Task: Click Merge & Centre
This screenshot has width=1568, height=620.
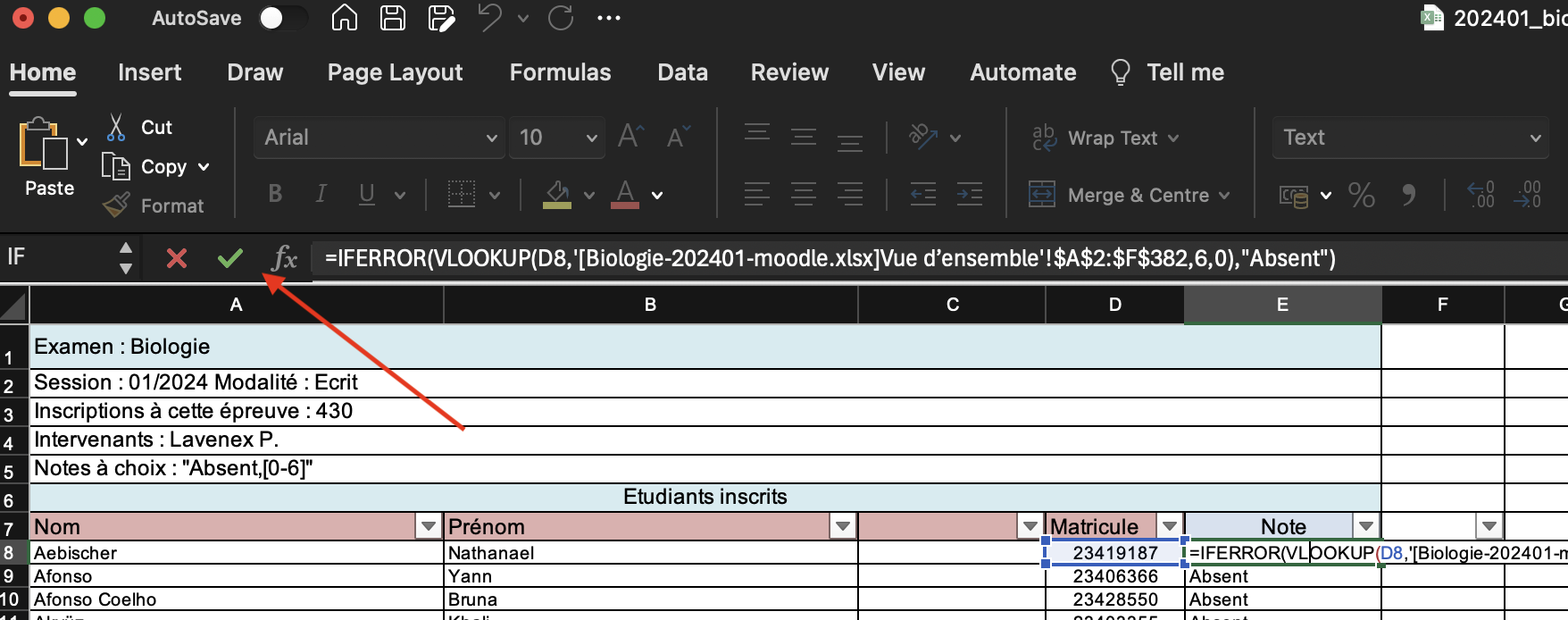Action: click(x=1130, y=195)
